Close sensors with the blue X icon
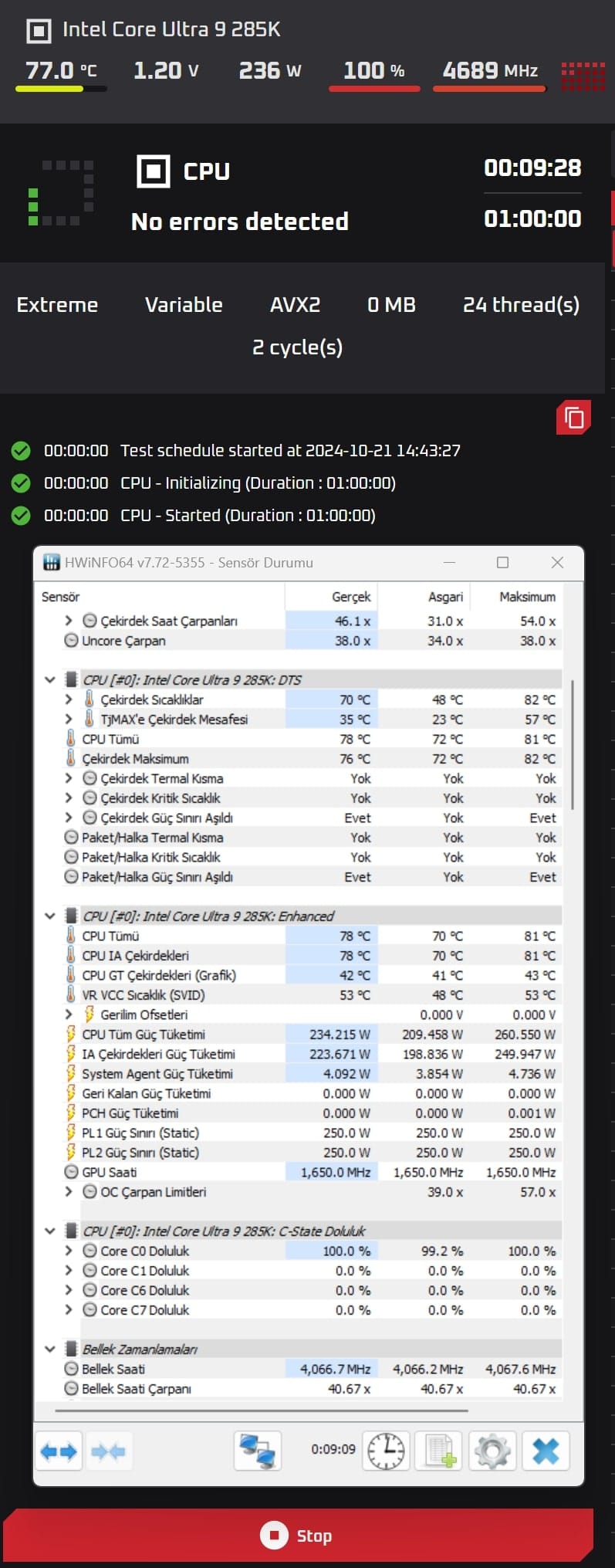 (x=546, y=1451)
